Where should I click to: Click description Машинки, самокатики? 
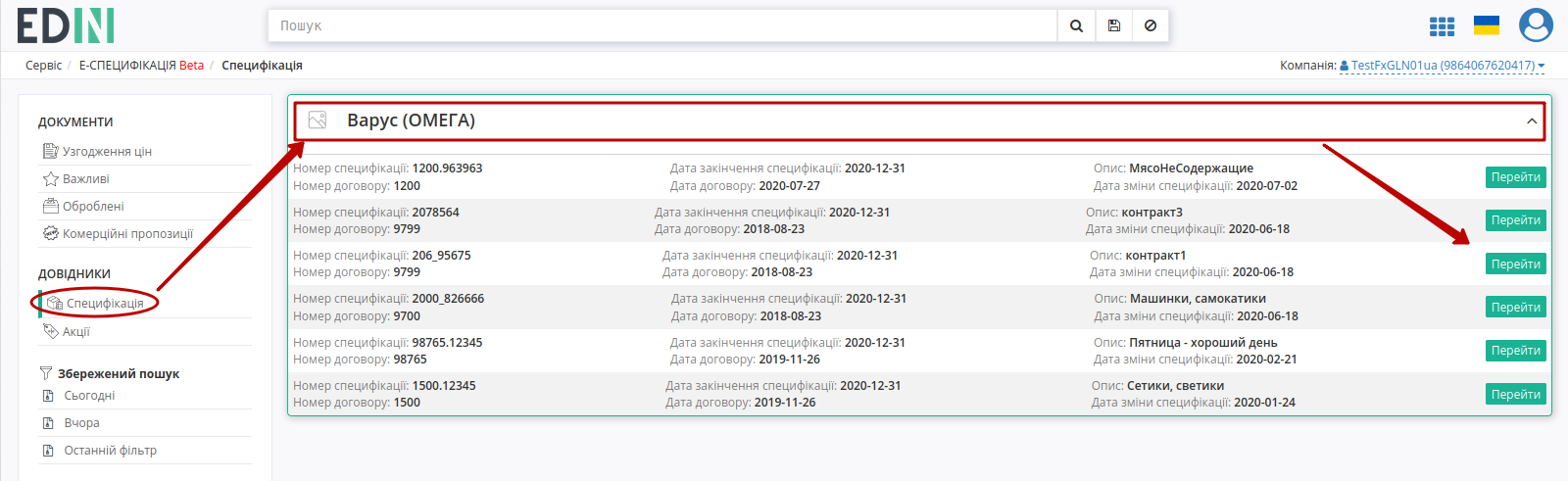coord(1198,299)
